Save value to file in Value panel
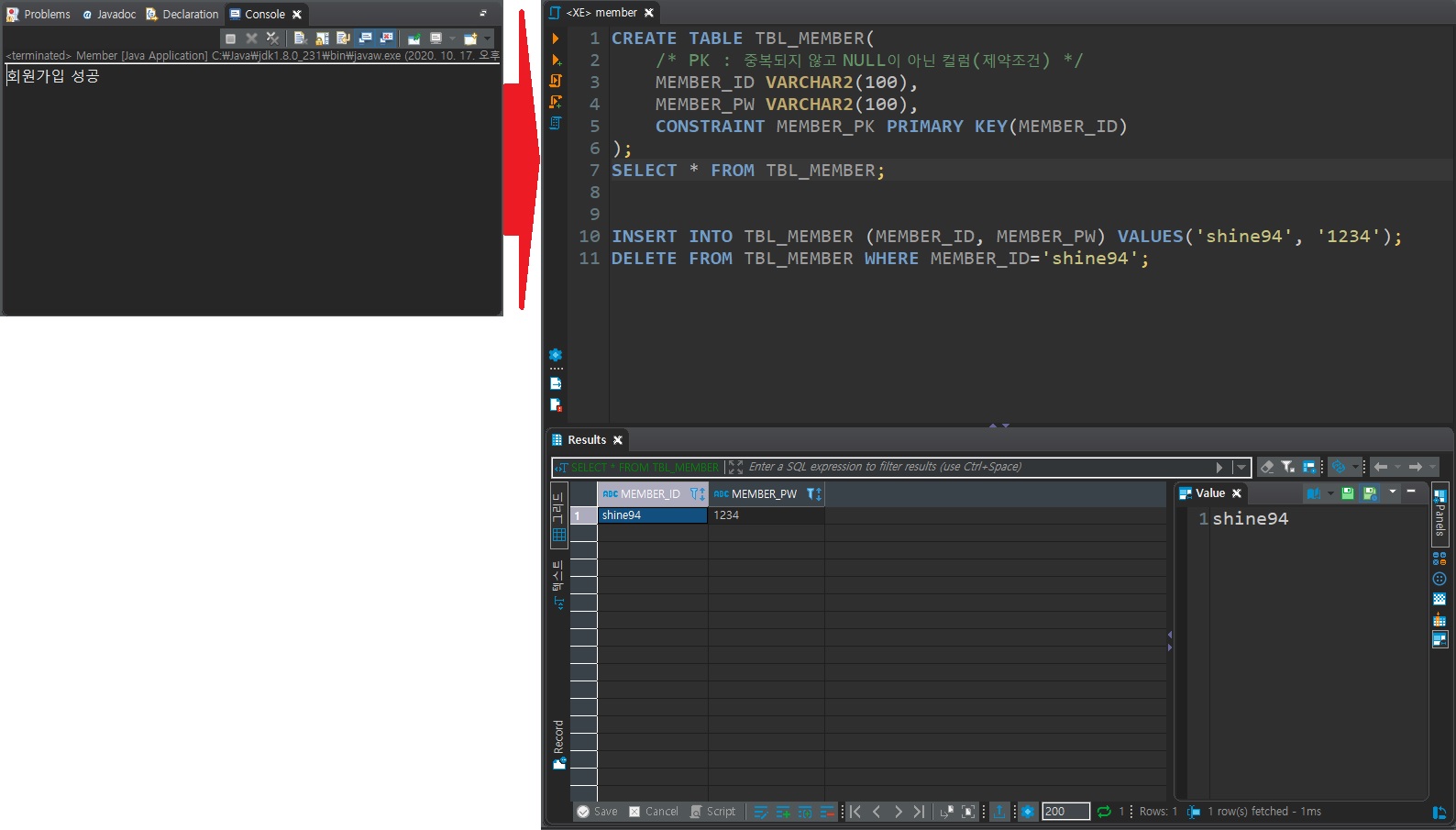 click(x=1347, y=493)
